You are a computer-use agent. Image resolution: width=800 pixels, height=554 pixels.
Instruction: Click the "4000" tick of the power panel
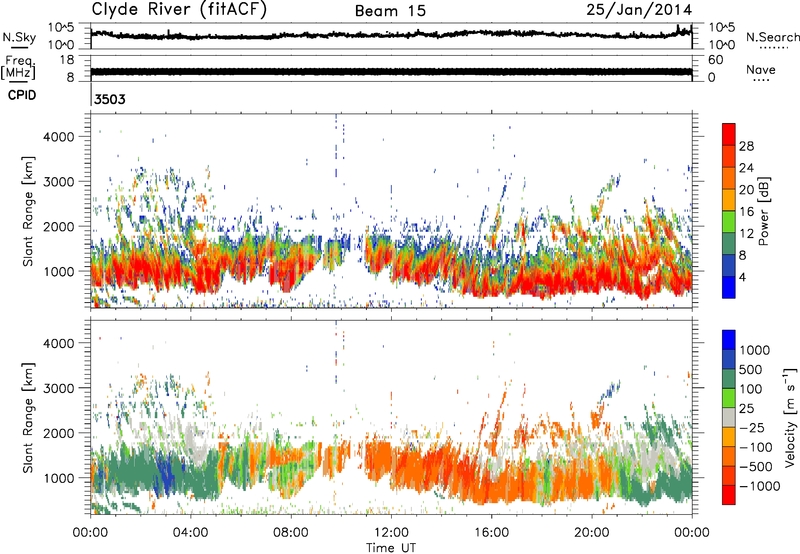[59, 137]
